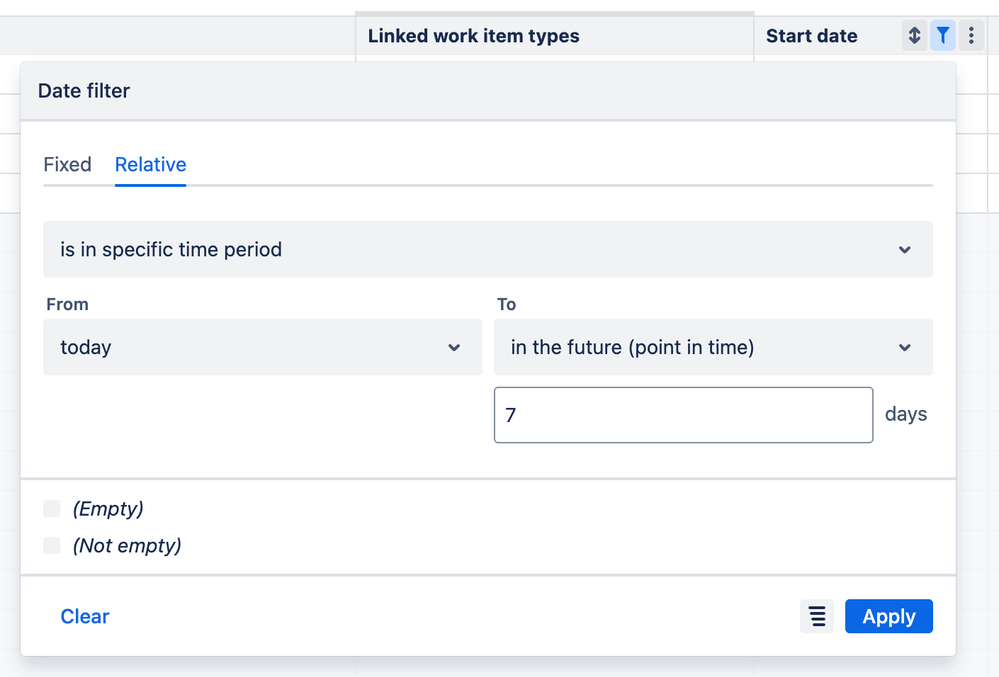Check the (Empty) checkbox
The image size is (999, 677).
(x=51, y=508)
